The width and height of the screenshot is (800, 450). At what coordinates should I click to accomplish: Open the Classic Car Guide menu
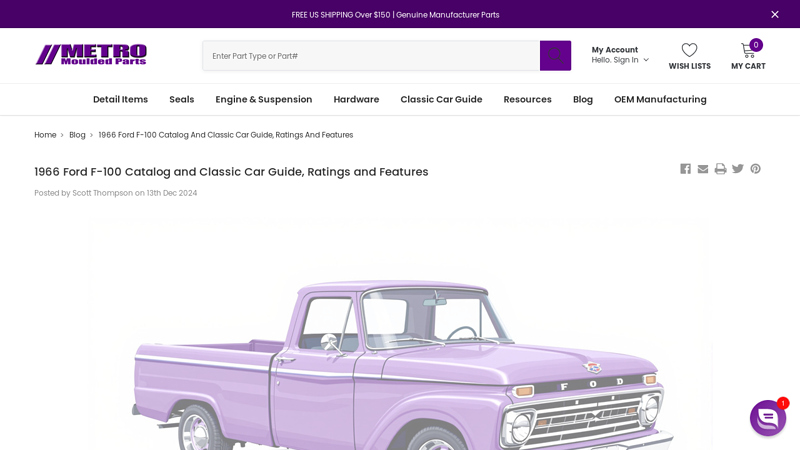click(x=441, y=99)
